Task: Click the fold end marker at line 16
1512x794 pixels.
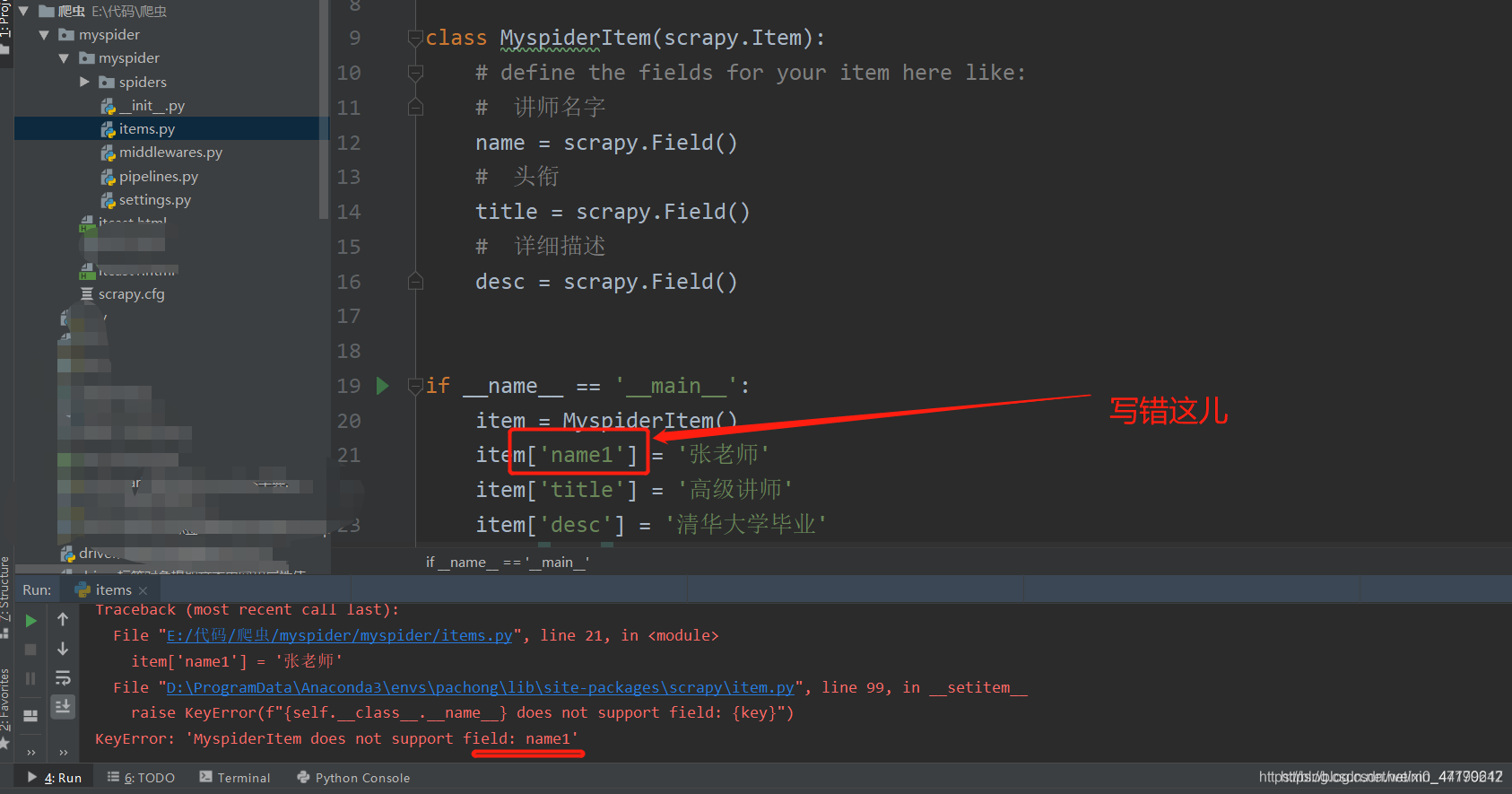Action: (x=415, y=282)
